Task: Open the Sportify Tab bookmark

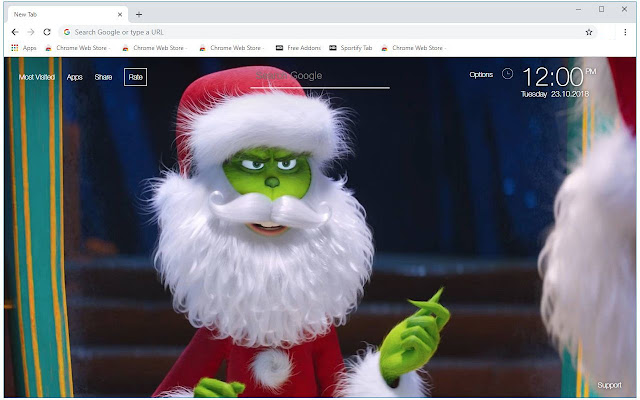Action: tap(351, 48)
